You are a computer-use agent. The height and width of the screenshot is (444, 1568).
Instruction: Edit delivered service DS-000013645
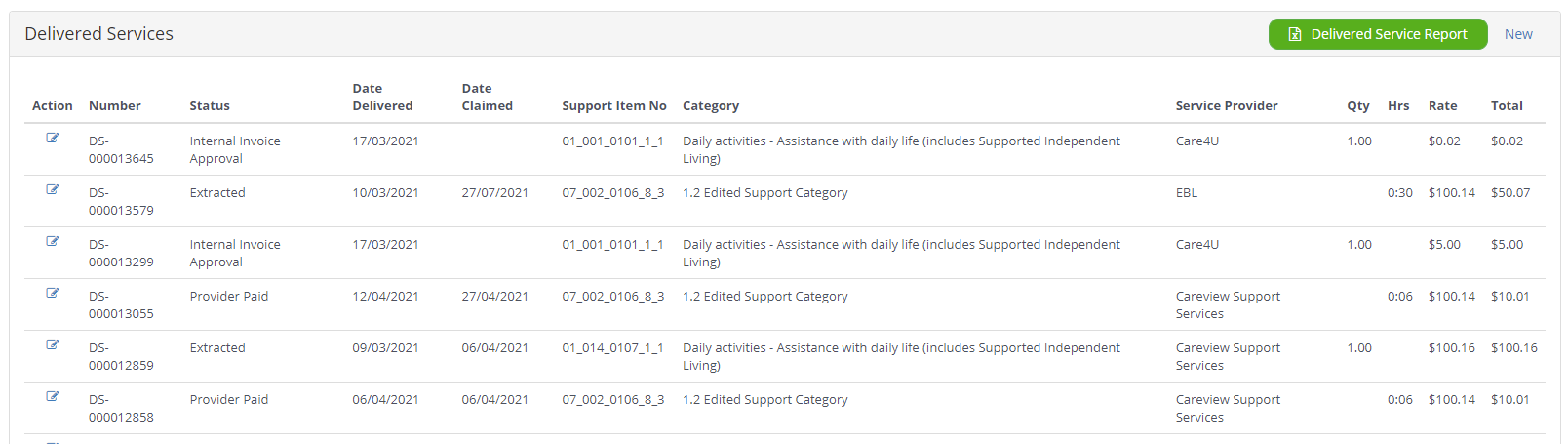(x=53, y=138)
